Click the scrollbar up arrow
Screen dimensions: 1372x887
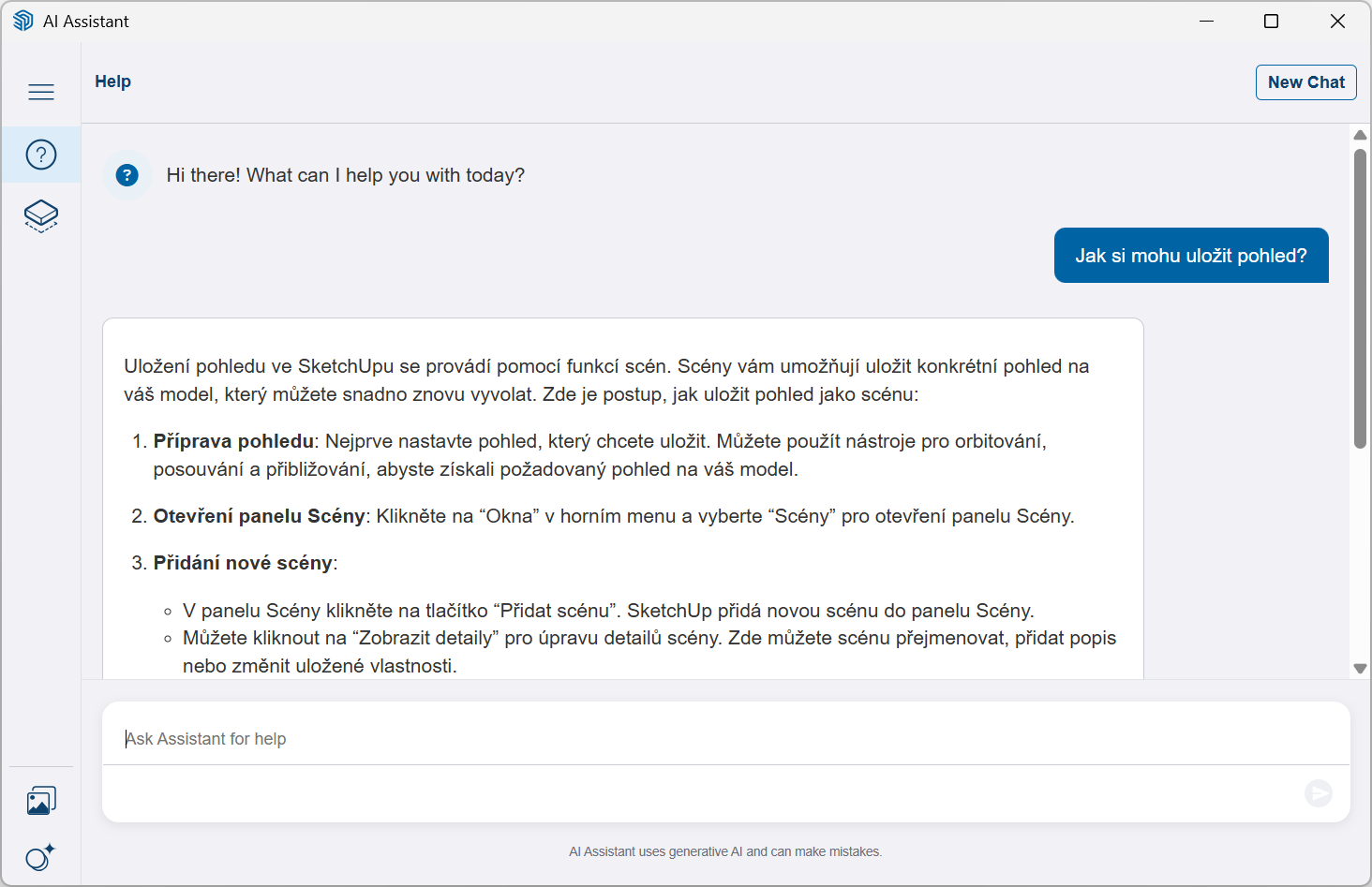coord(1360,136)
